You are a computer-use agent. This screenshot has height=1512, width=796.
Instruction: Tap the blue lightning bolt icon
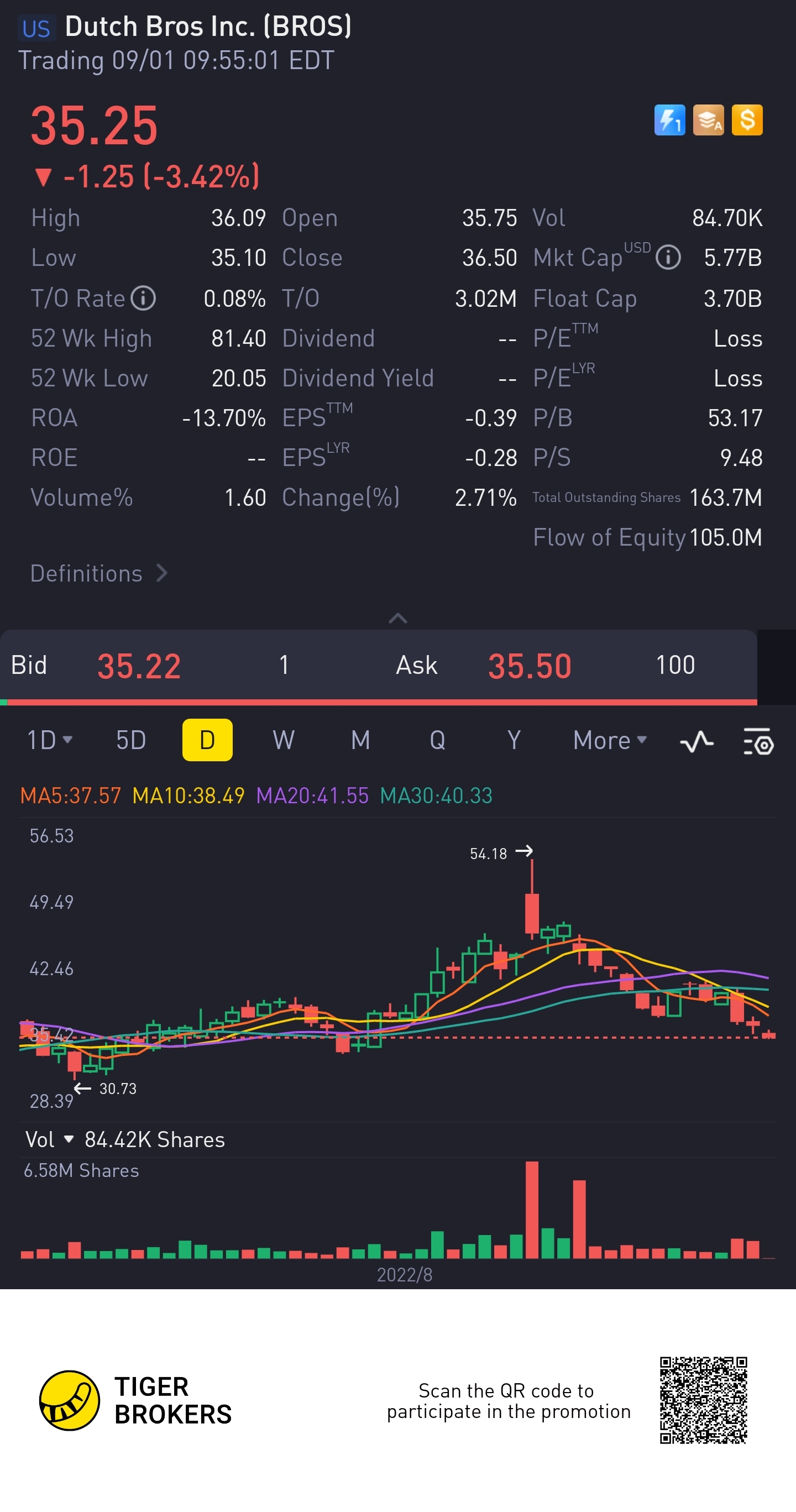669,121
